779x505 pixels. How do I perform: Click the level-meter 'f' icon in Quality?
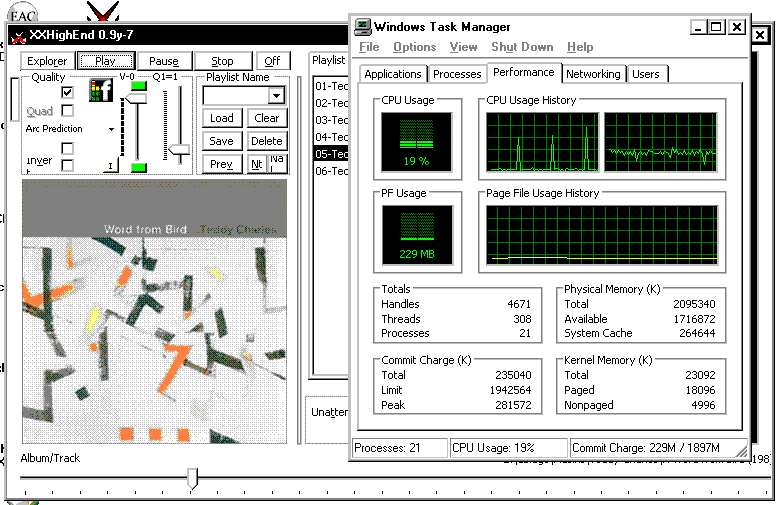[101, 90]
